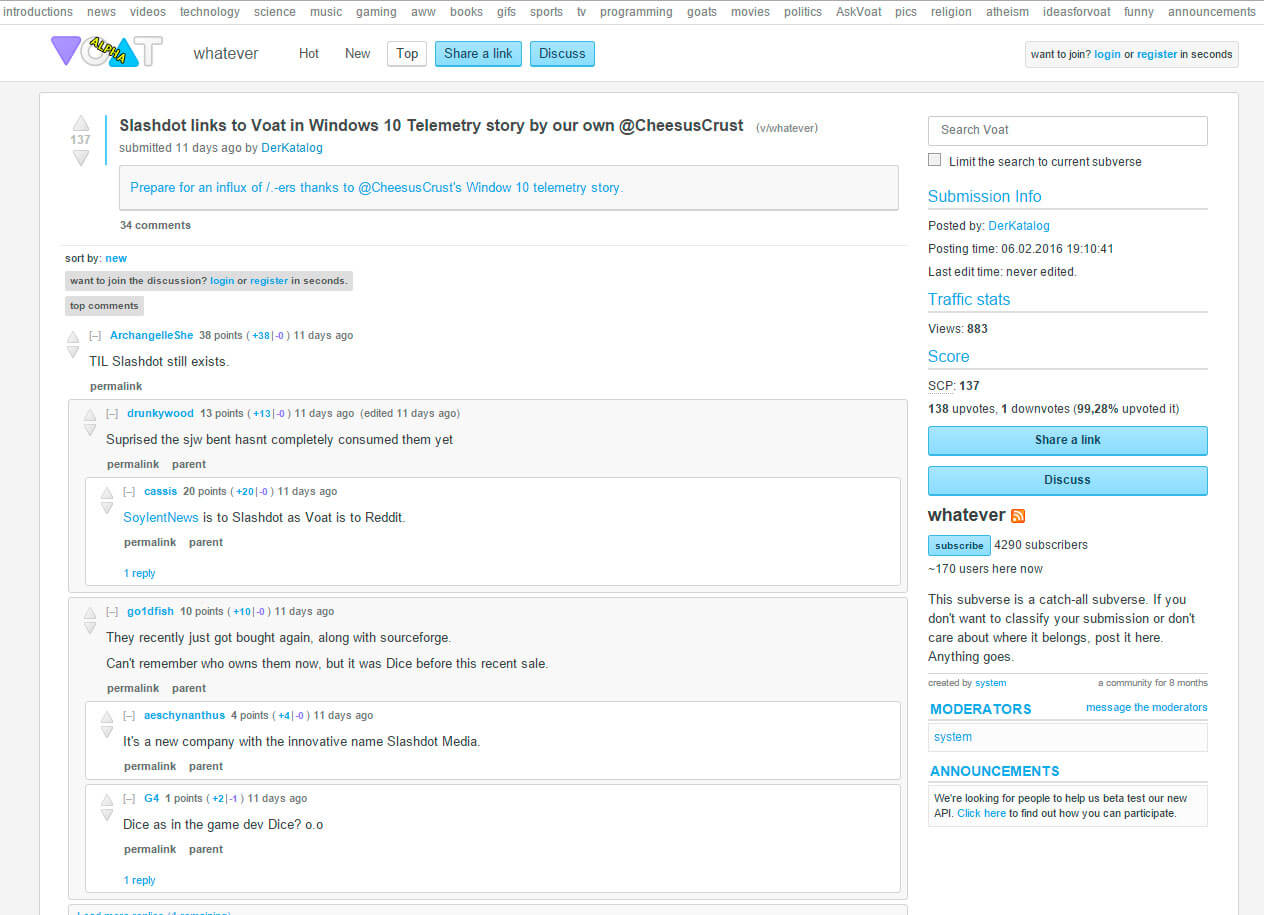Collapse cassis's comment
Viewport: 1264px width, 915px height.
[129, 492]
